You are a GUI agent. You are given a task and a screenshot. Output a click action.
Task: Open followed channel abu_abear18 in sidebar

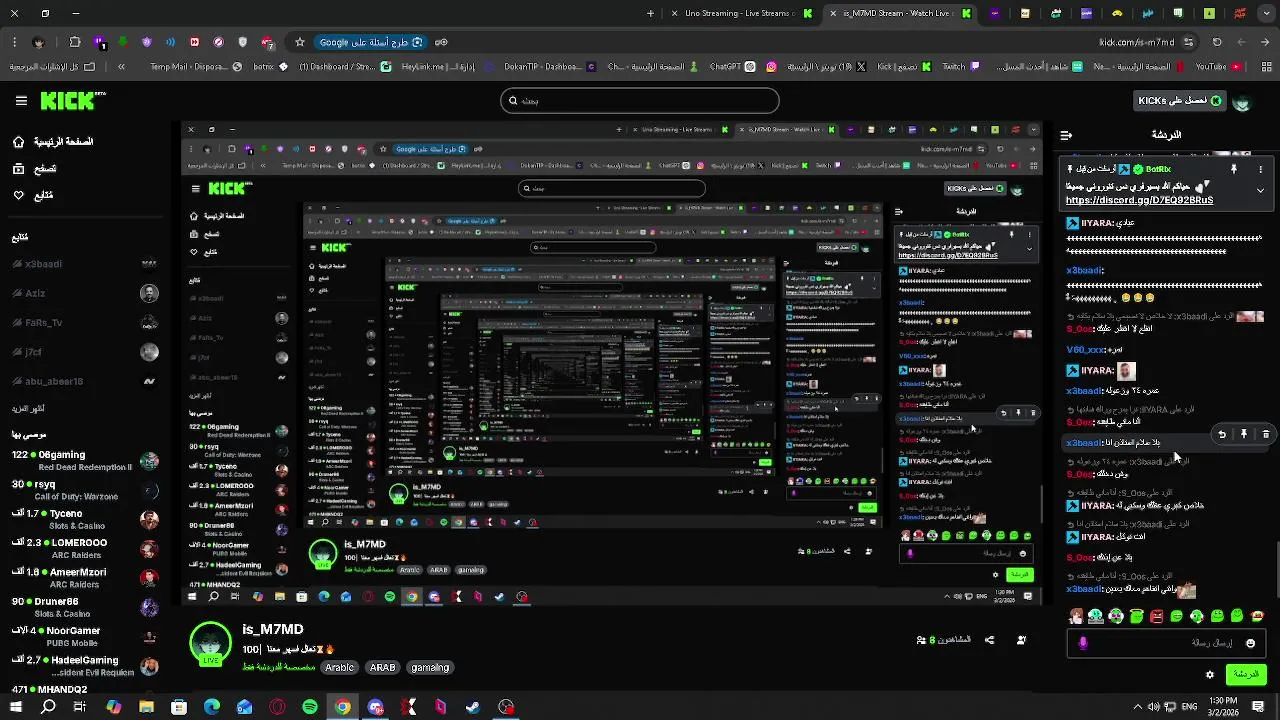point(85,381)
